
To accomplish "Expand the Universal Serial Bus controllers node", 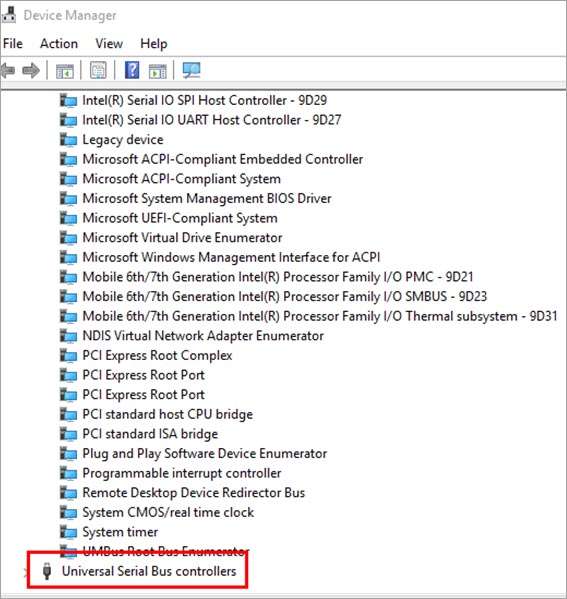I will pos(25,572).
